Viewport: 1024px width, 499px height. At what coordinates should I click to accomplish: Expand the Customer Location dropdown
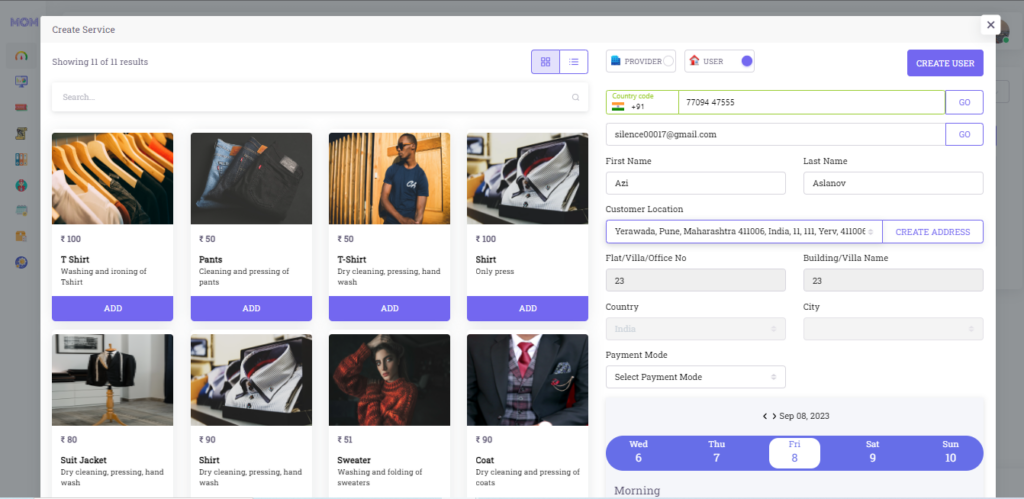(744, 232)
